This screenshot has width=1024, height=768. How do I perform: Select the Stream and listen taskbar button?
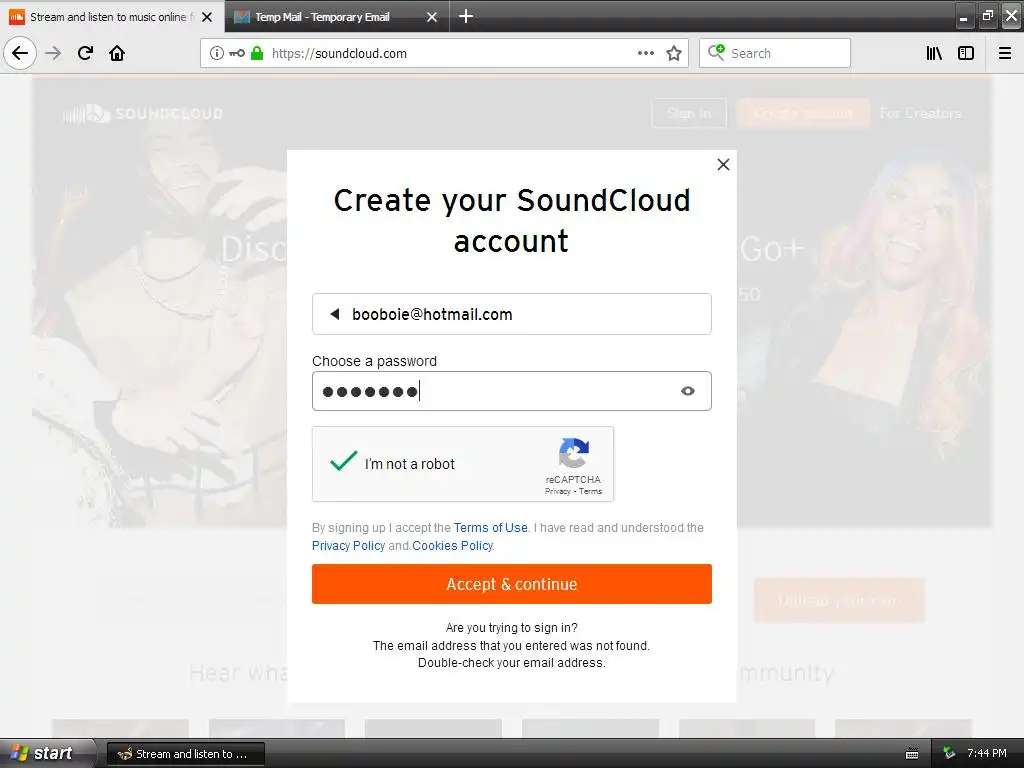pos(185,754)
